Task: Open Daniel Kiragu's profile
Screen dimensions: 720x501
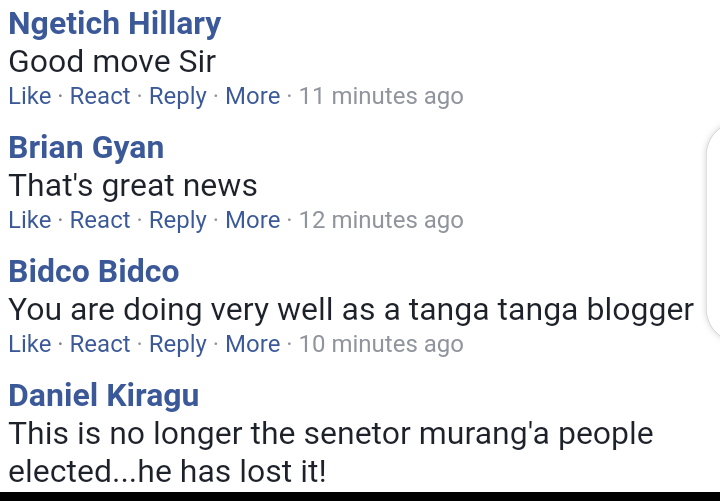Action: tap(104, 395)
